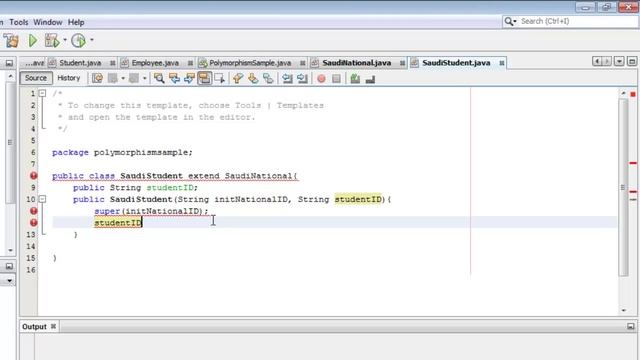Screen dimensions: 640x360
Task: Toggle rectangular selection mode
Action: click(220, 78)
